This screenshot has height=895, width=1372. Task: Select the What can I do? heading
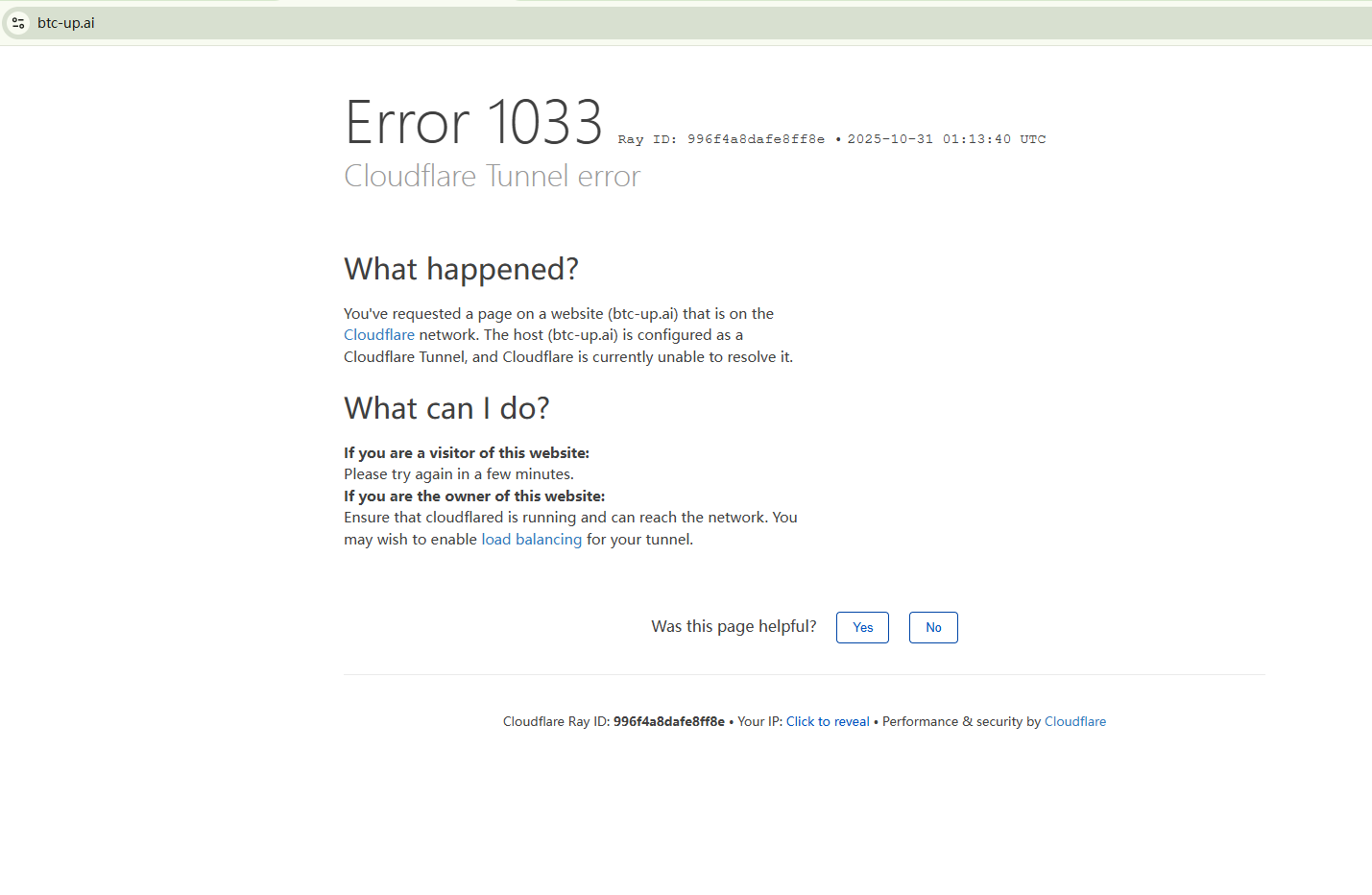tap(446, 409)
